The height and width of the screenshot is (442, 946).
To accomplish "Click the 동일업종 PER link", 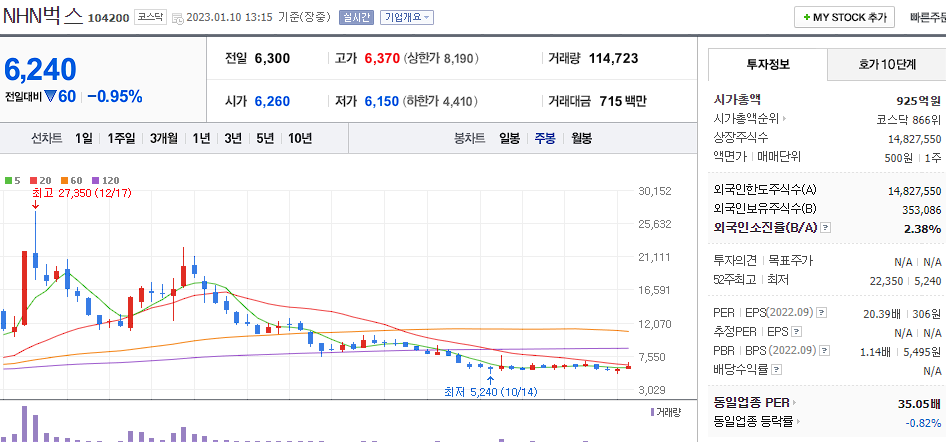I will (x=754, y=402).
